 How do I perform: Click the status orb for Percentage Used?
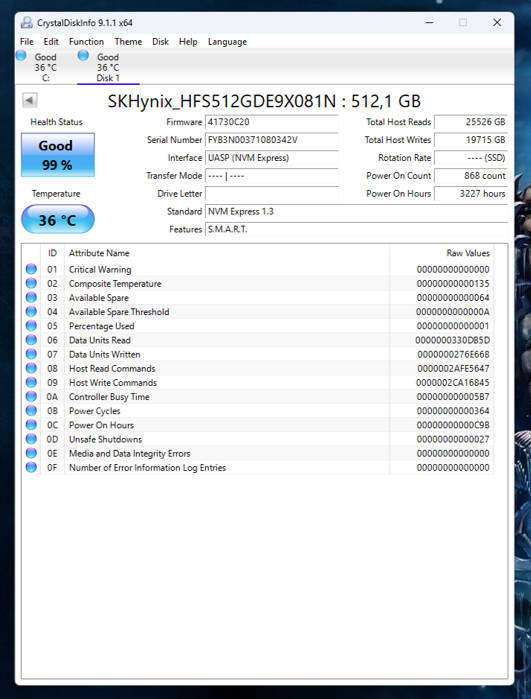pyautogui.click(x=31, y=326)
